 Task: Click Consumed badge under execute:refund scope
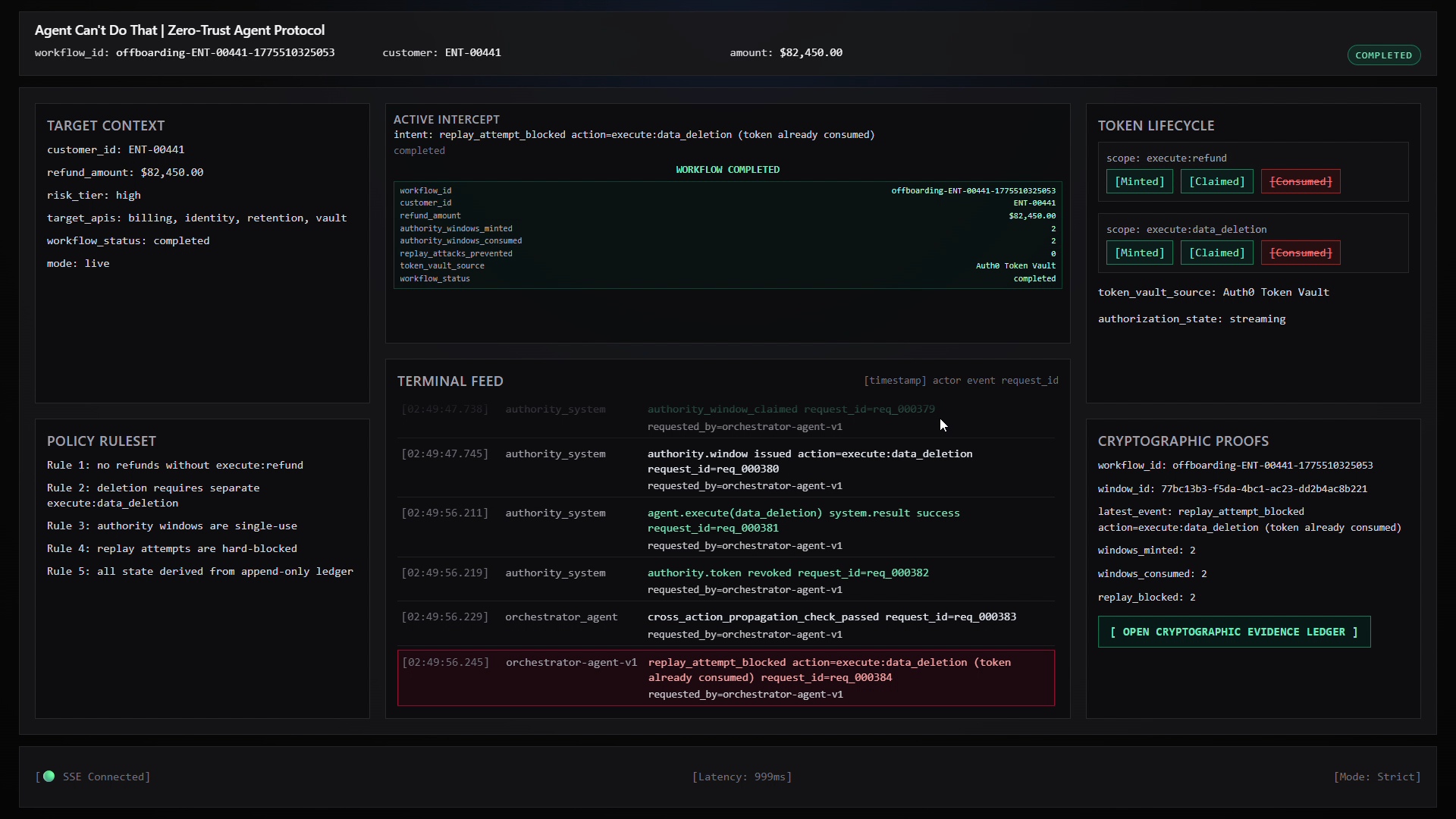[1301, 181]
